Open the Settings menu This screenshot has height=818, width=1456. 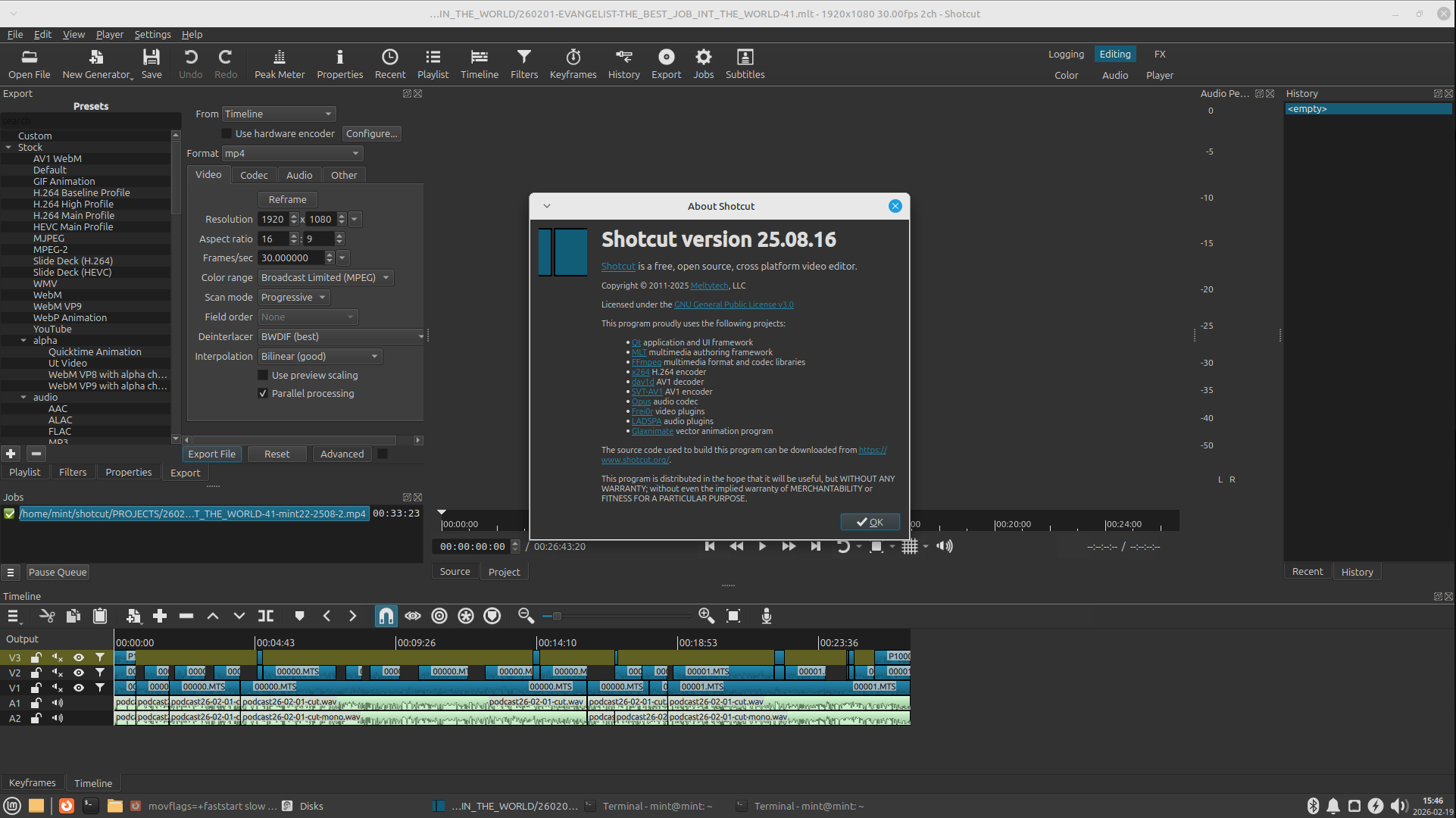coord(152,34)
